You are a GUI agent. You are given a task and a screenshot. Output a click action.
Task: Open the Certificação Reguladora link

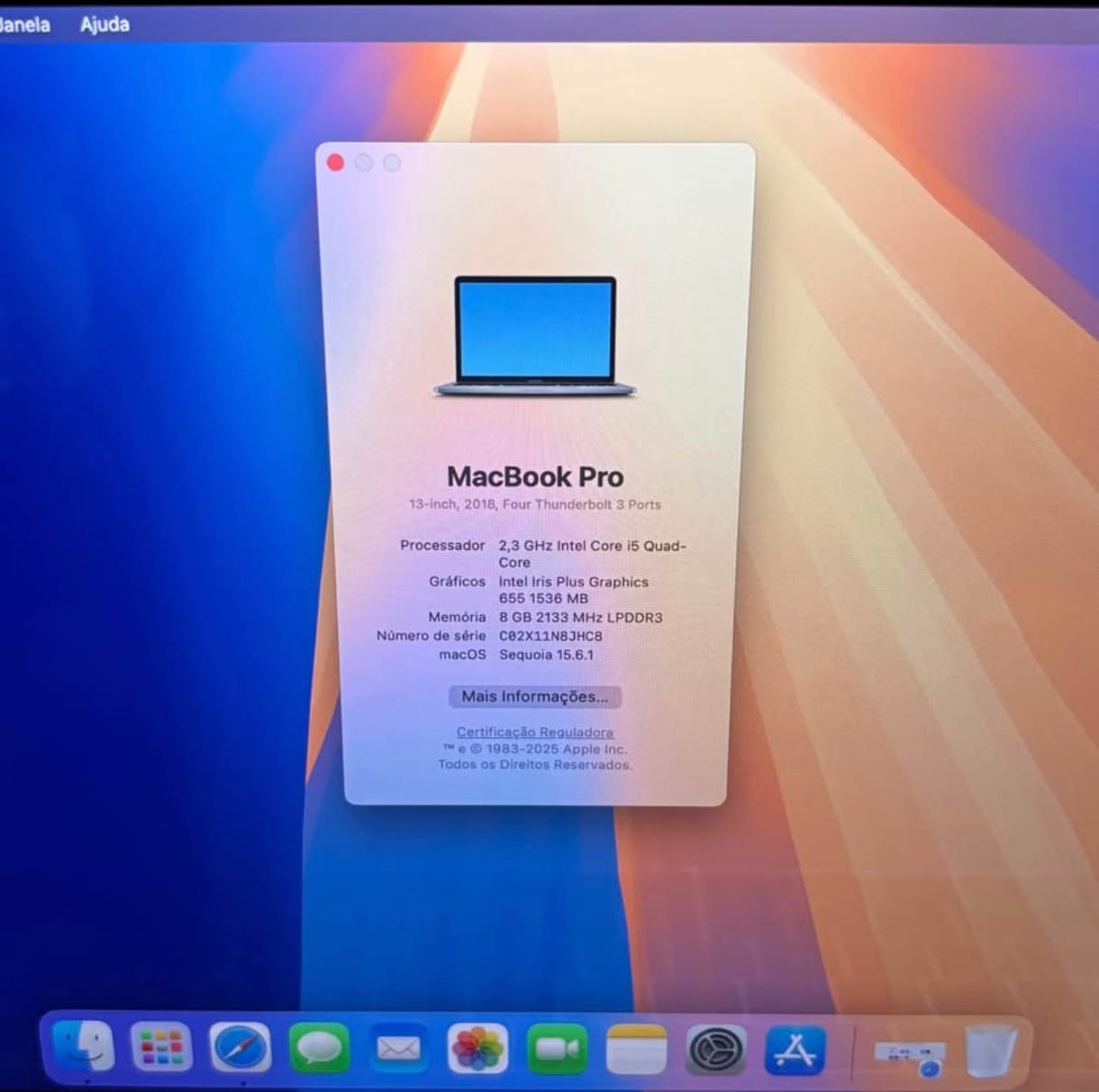534,733
